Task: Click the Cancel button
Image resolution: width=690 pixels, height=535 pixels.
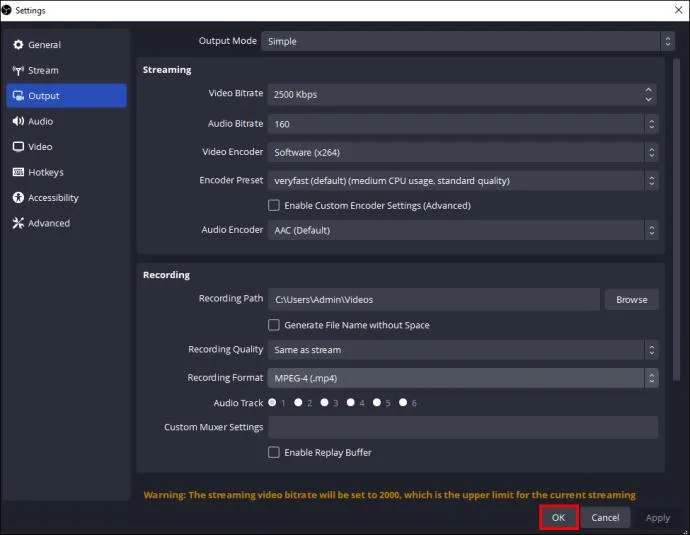Action: tap(605, 518)
